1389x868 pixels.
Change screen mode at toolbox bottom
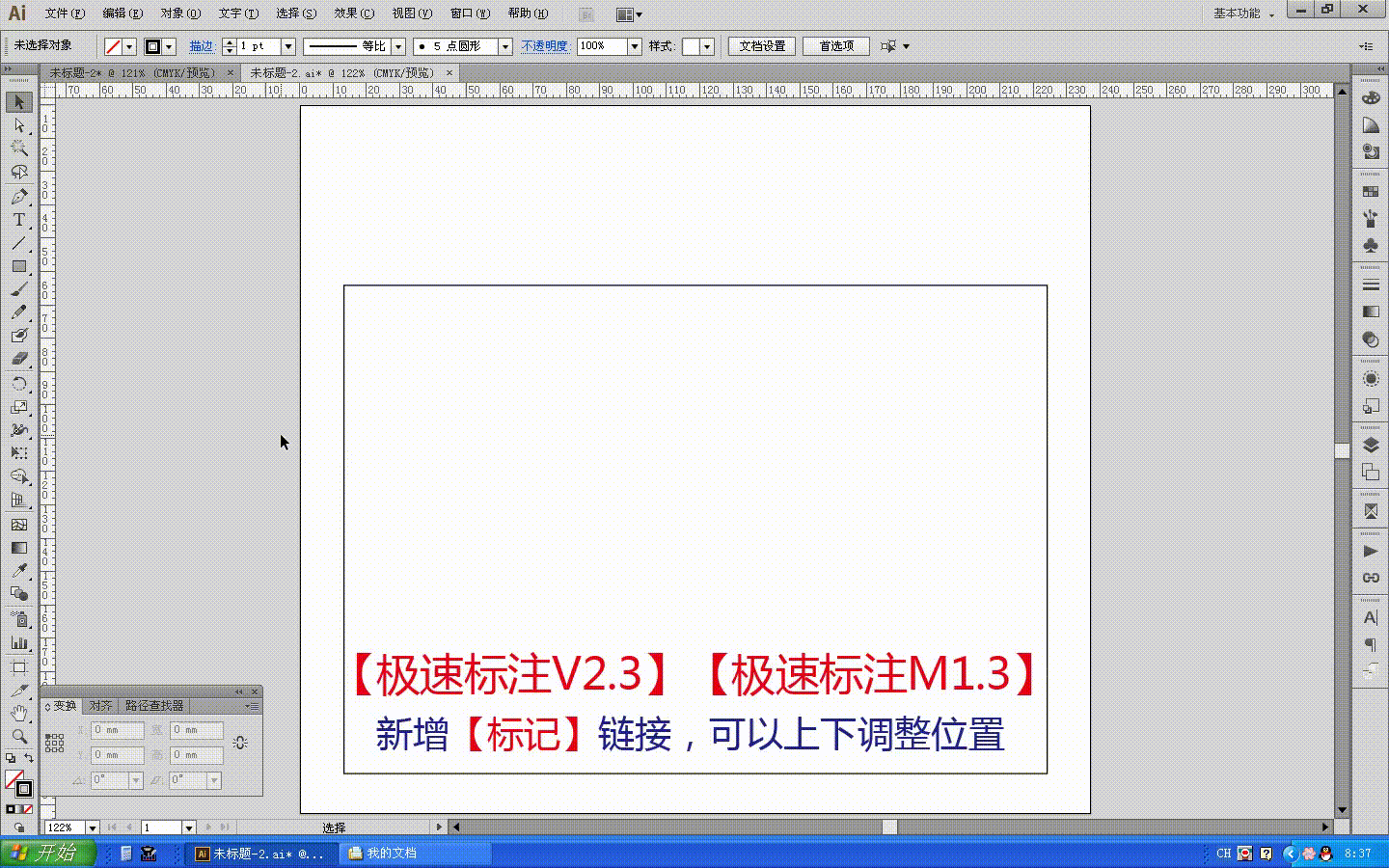19,827
